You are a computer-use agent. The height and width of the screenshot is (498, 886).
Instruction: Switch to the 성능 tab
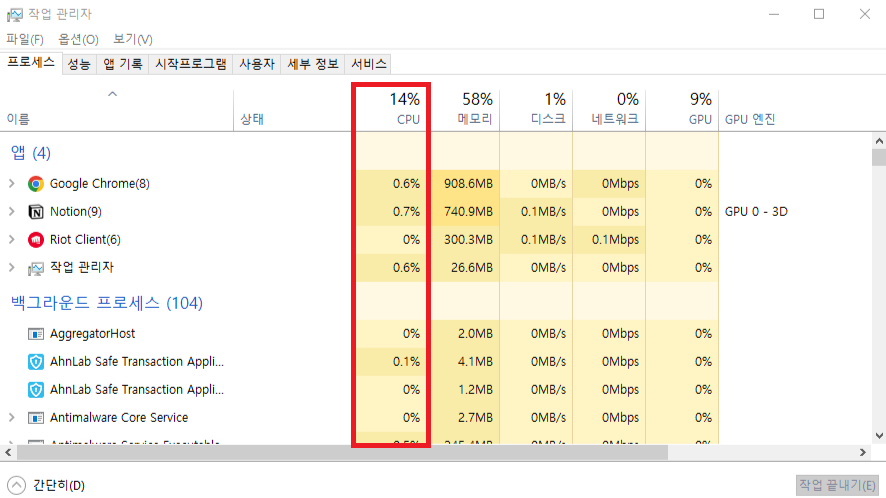pos(79,64)
